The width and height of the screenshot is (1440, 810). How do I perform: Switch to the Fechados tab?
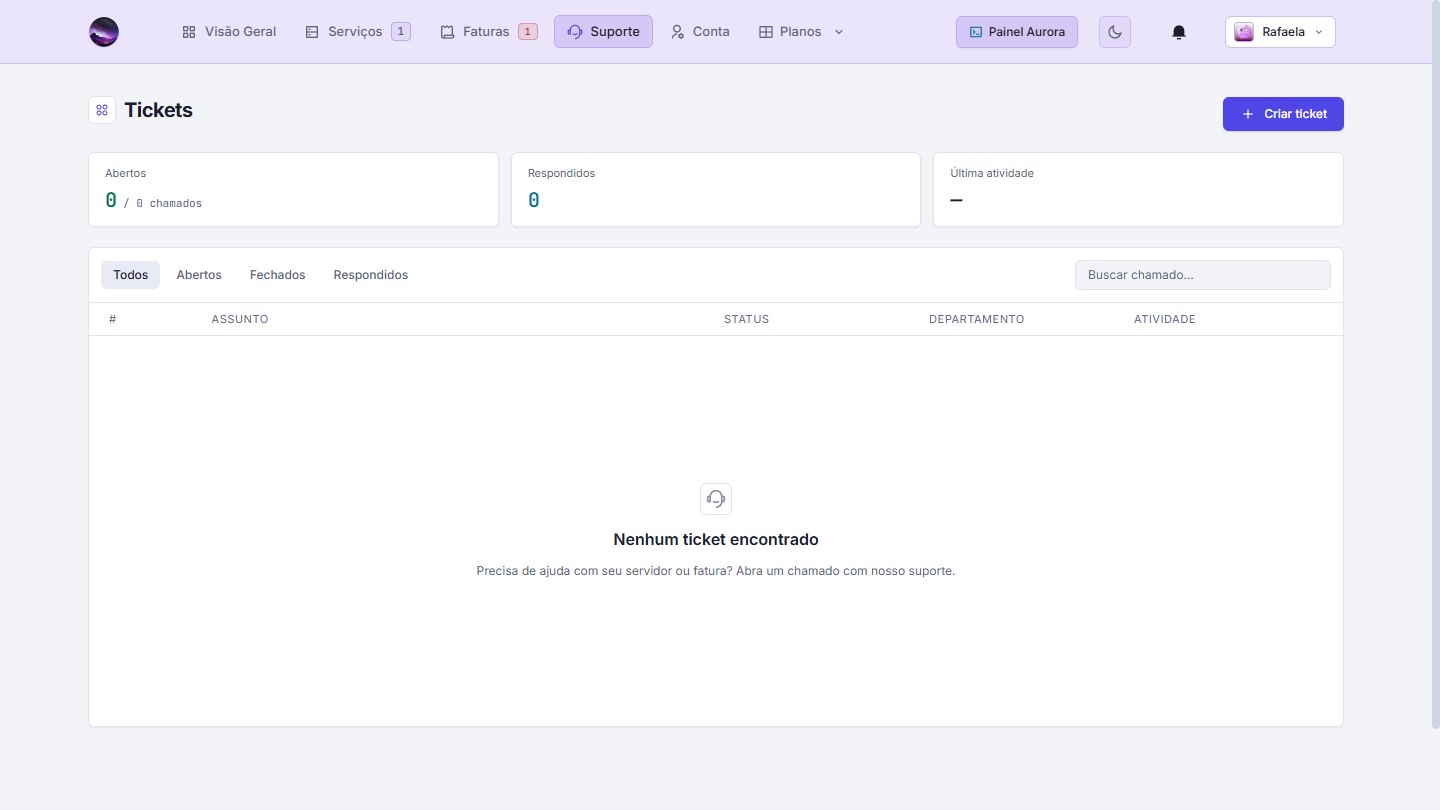click(x=278, y=275)
